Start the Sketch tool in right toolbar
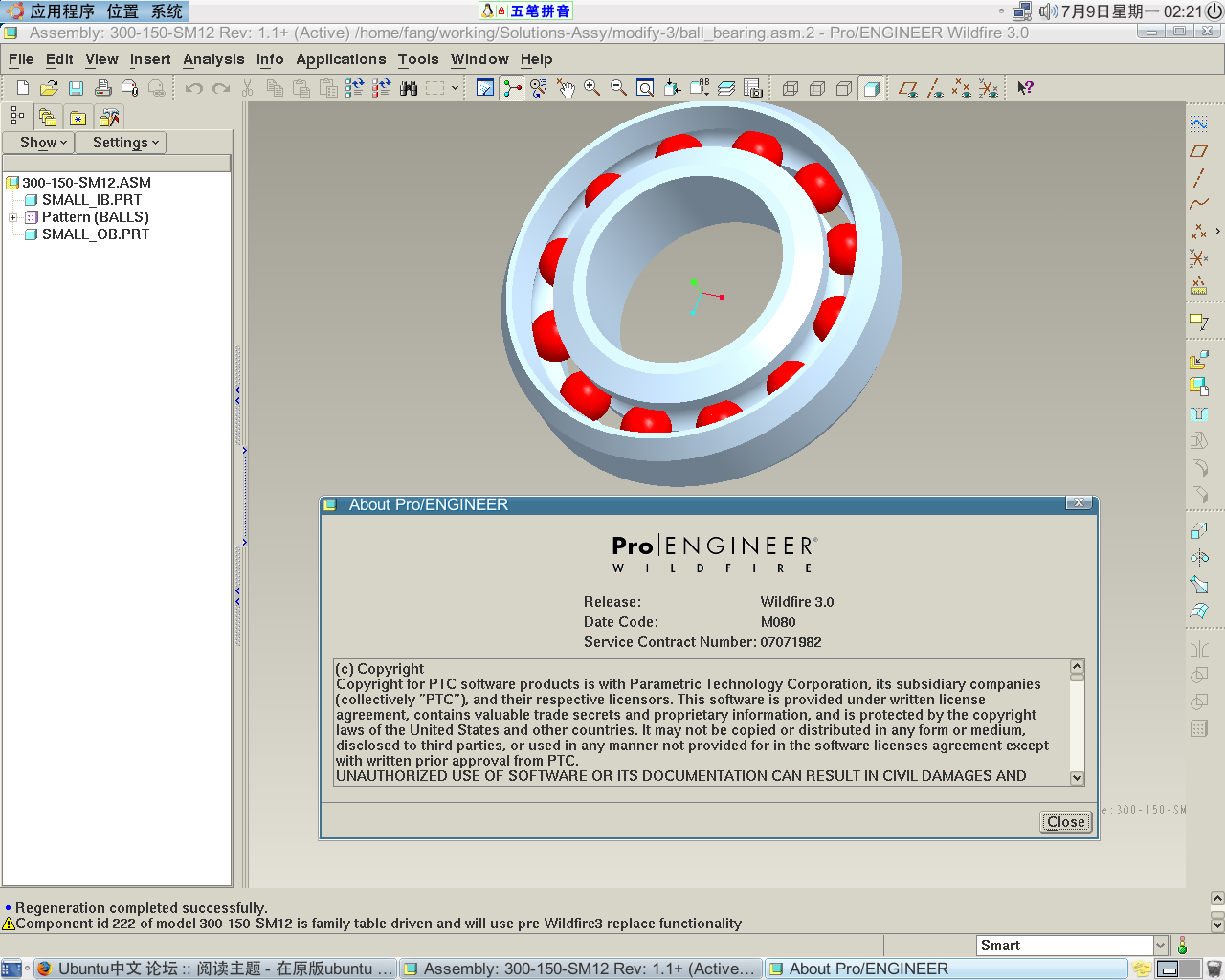Image resolution: width=1225 pixels, height=980 pixels. coord(1198,124)
